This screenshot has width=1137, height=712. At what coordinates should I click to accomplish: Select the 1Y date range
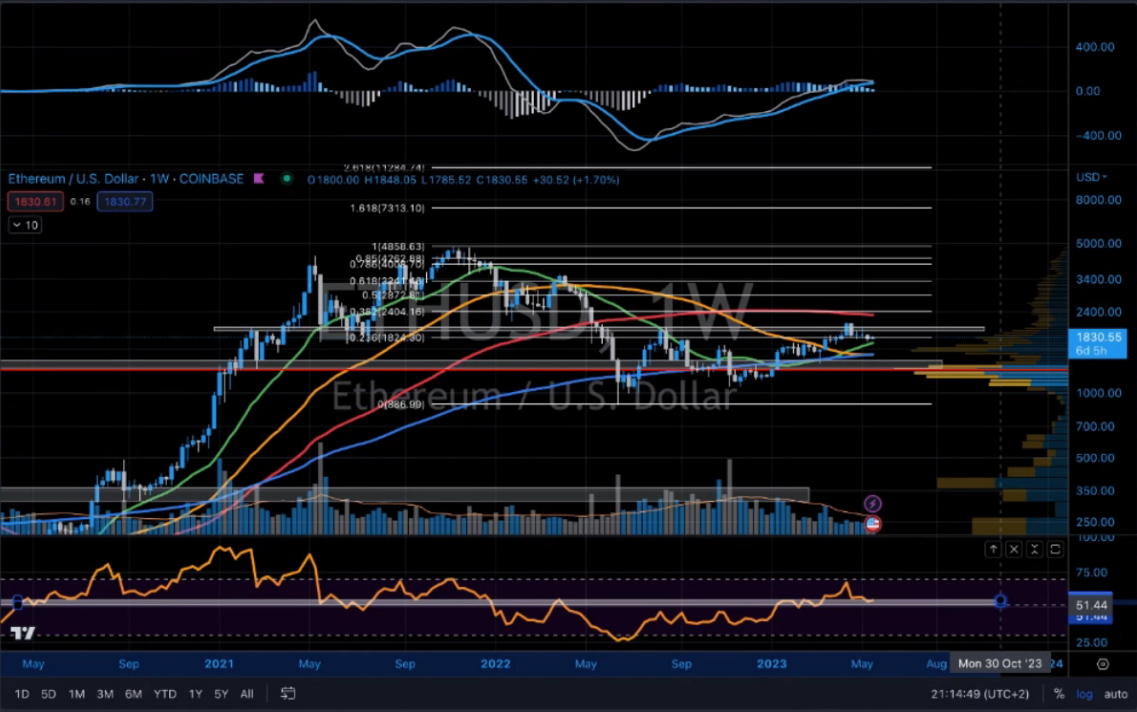(x=196, y=693)
